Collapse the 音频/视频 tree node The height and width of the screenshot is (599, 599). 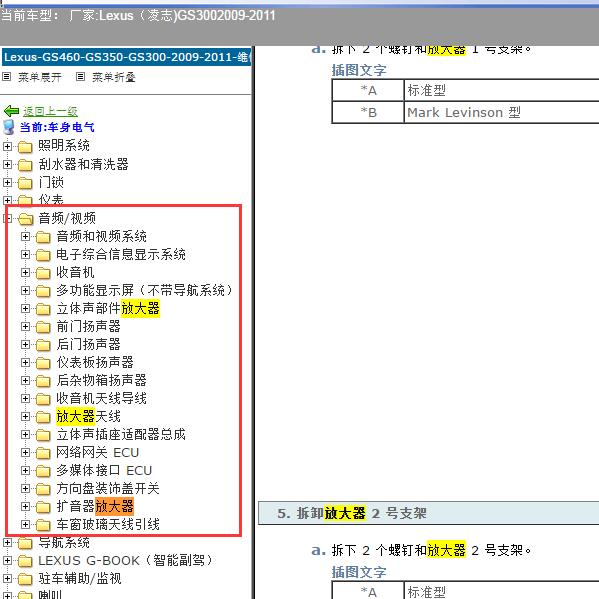pyautogui.click(x=7, y=219)
